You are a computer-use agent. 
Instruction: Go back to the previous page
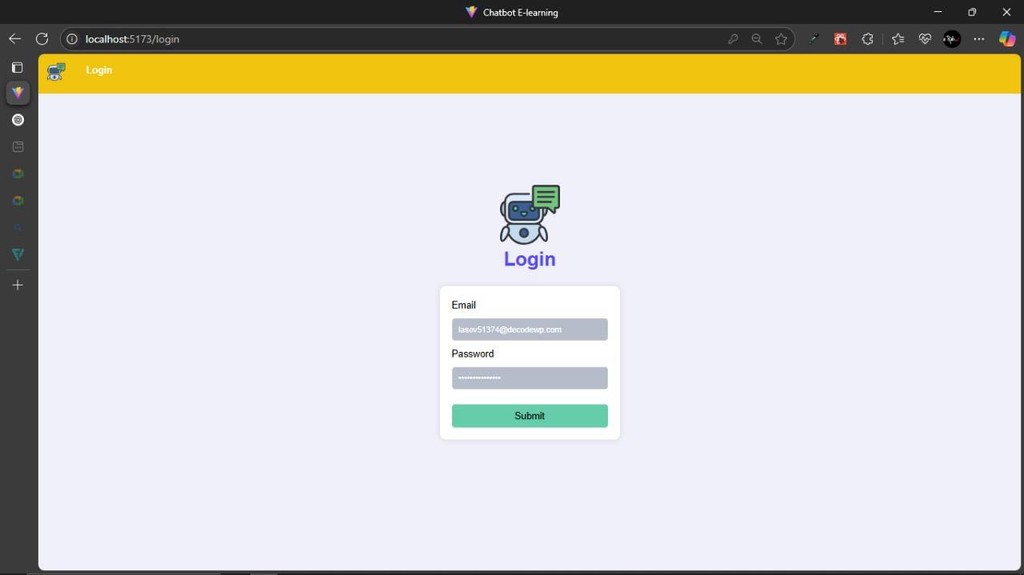pyautogui.click(x=14, y=39)
